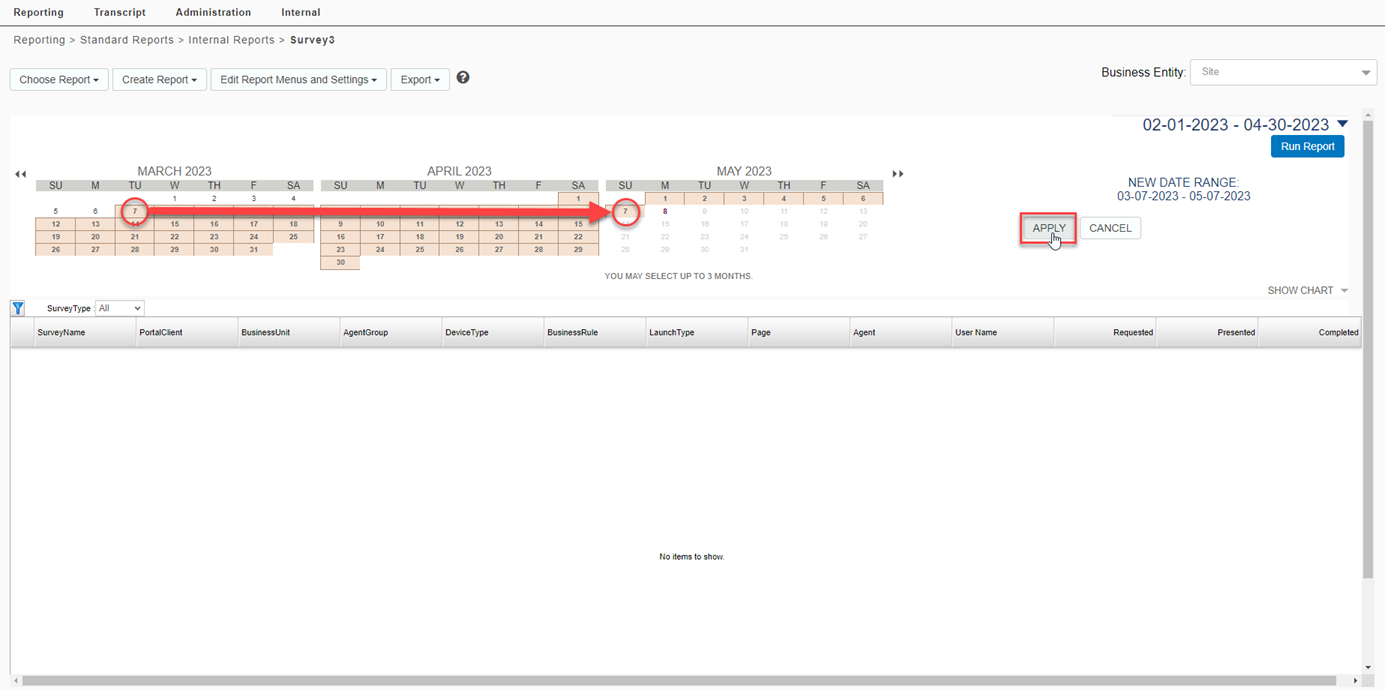Open the Business Entity Site combo box

[1283, 72]
